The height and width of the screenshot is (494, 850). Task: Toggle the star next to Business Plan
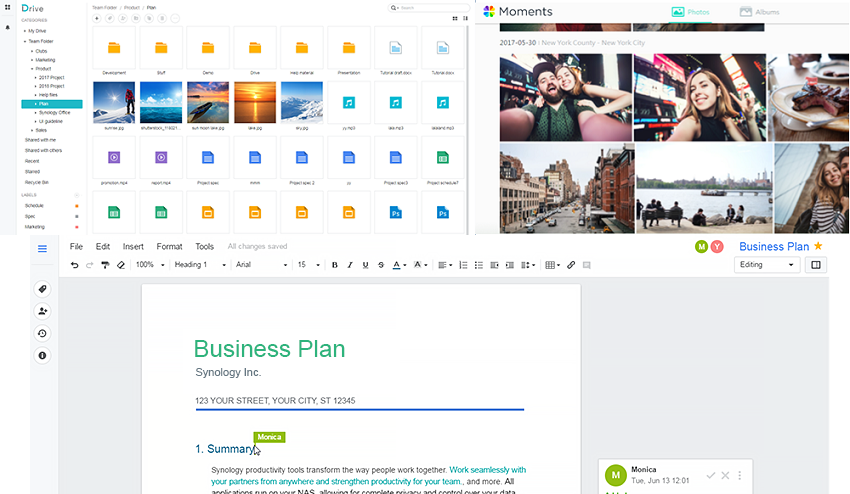click(x=819, y=246)
